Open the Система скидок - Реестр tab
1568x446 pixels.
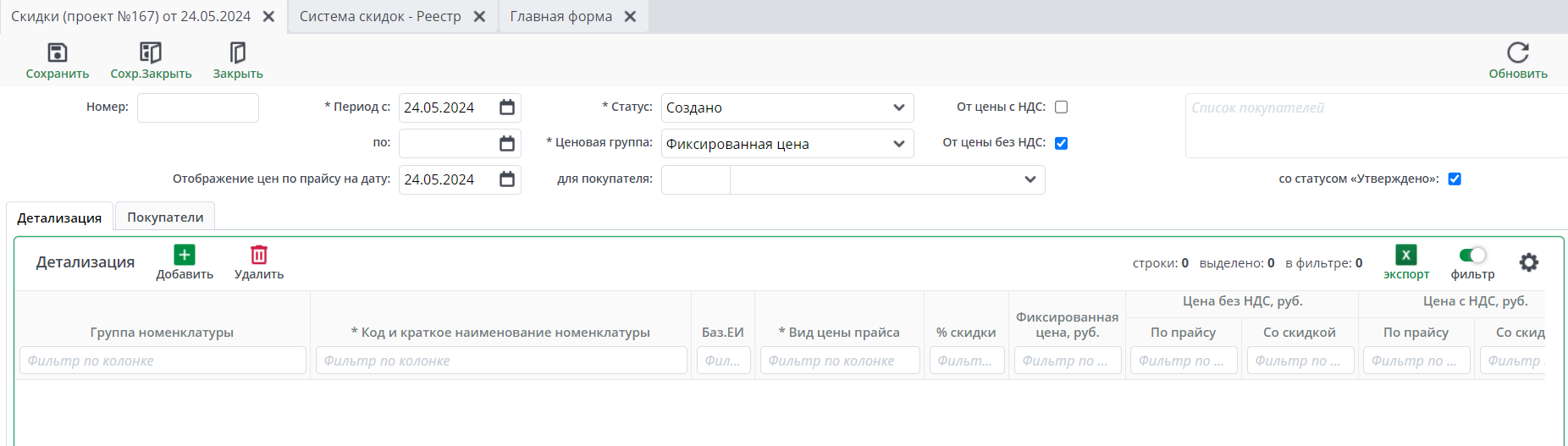380,17
